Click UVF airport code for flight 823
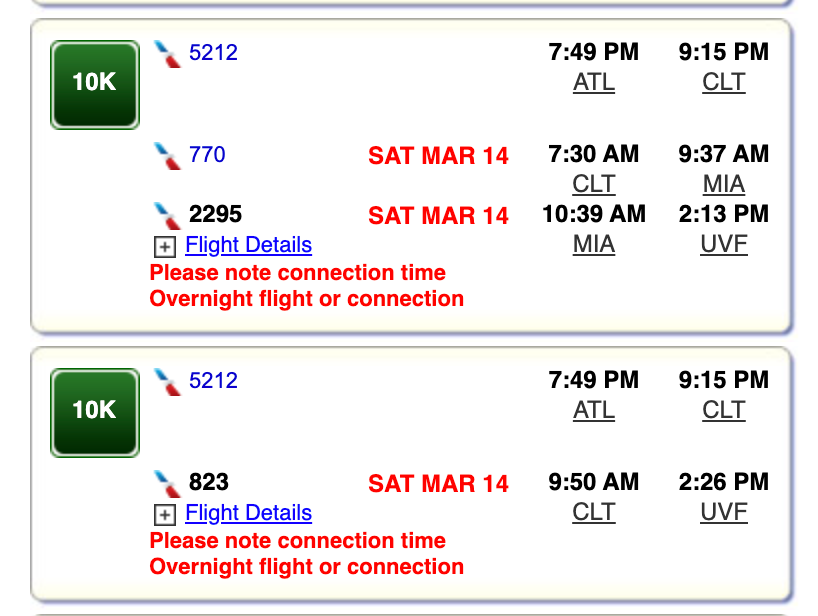The width and height of the screenshot is (818, 616). pyautogui.click(x=723, y=512)
